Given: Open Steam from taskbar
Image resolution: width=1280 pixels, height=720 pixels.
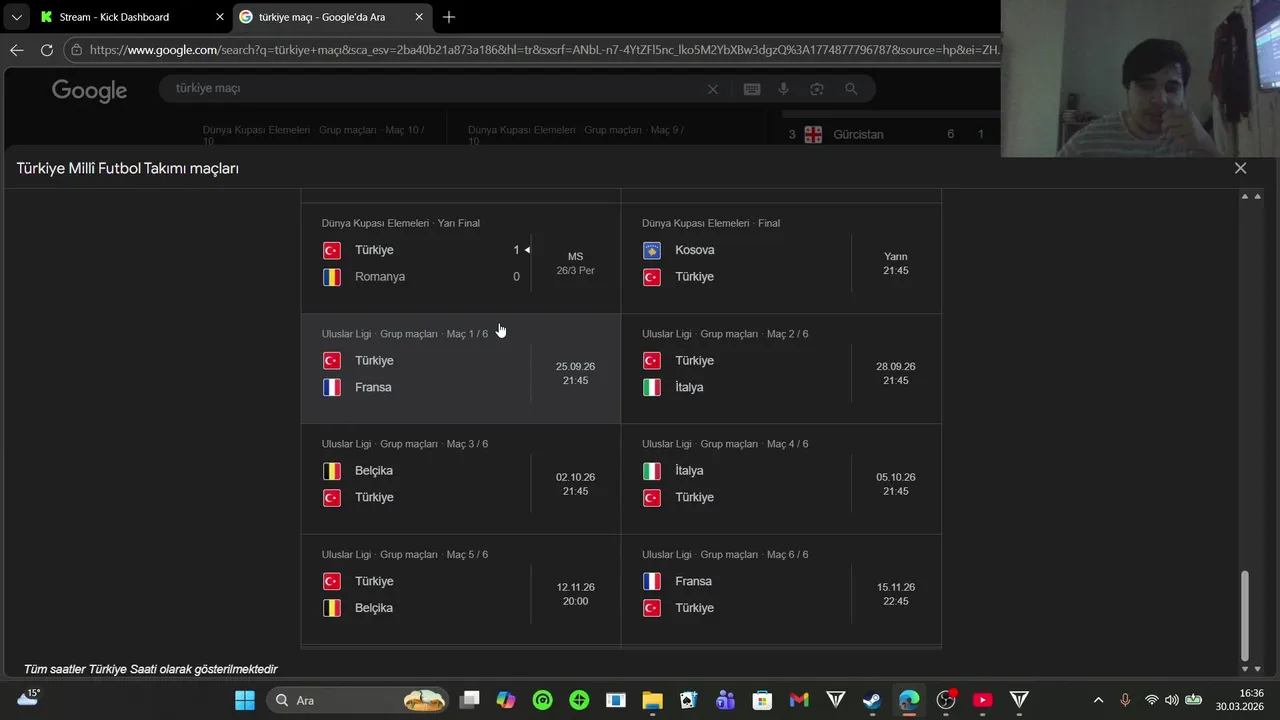Looking at the screenshot, I should coord(872,700).
